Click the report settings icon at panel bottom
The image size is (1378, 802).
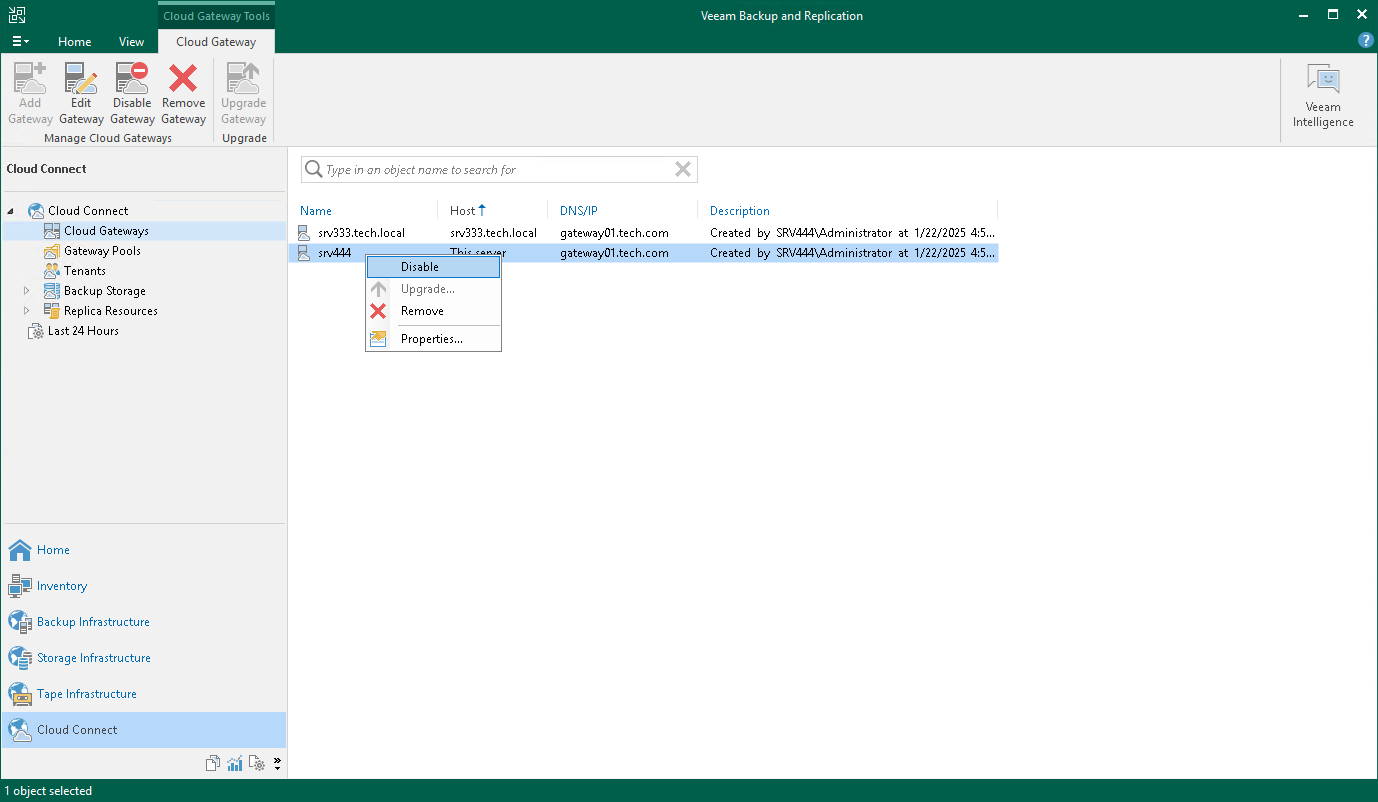(x=257, y=762)
